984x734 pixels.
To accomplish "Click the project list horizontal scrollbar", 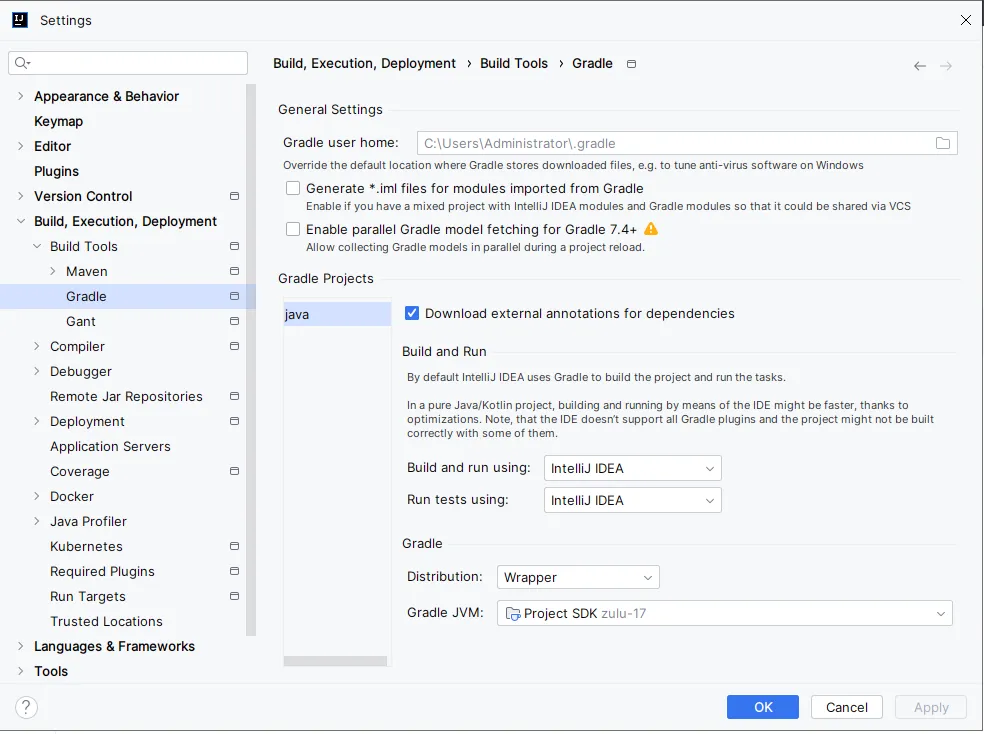I will 335,661.
